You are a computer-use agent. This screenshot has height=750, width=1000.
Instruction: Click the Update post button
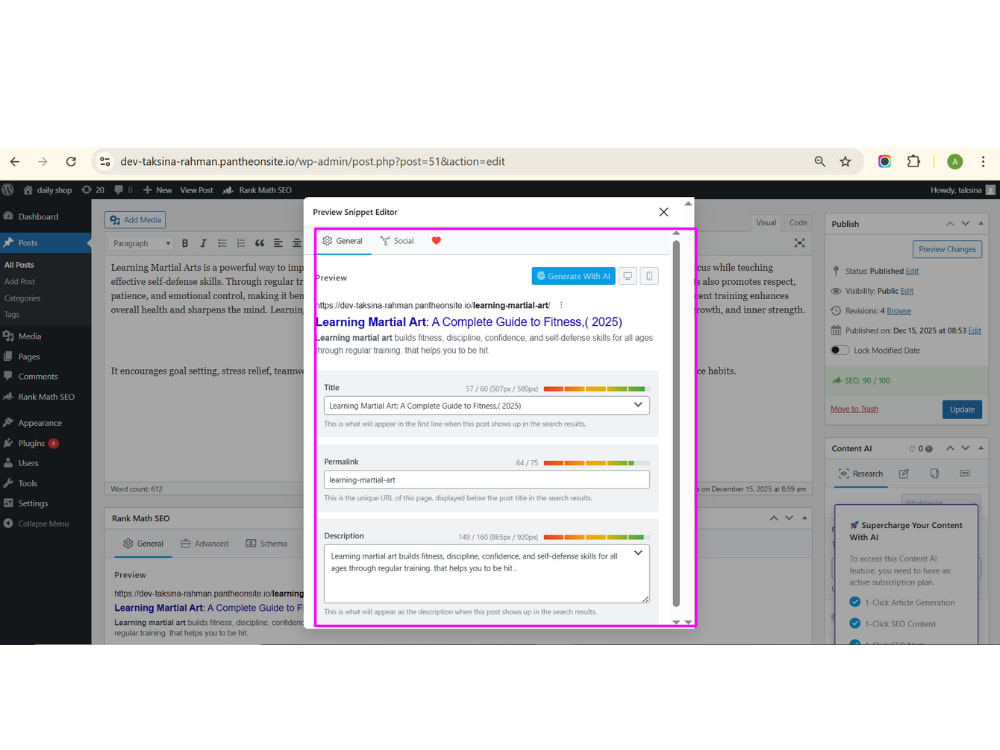(x=962, y=409)
